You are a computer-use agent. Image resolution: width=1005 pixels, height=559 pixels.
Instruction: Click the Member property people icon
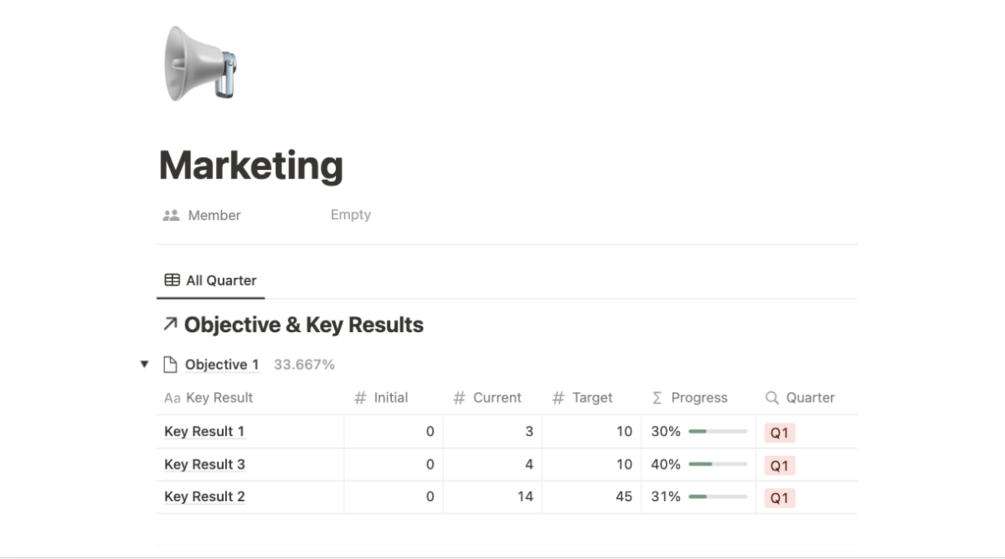click(171, 215)
